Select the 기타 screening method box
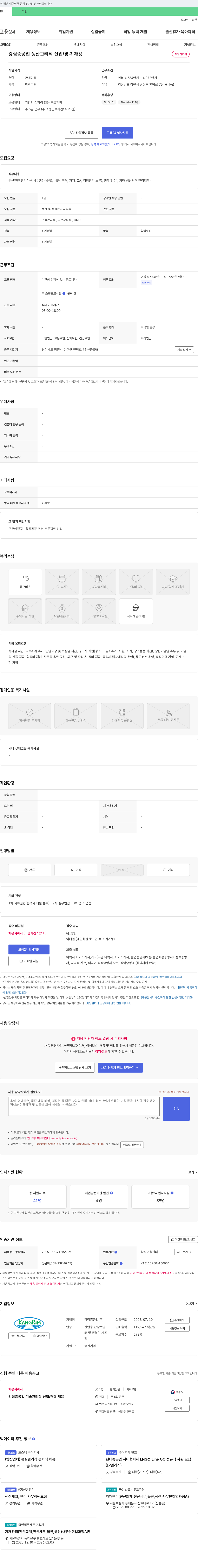The width and height of the screenshot is (198, 1568). coord(168,870)
